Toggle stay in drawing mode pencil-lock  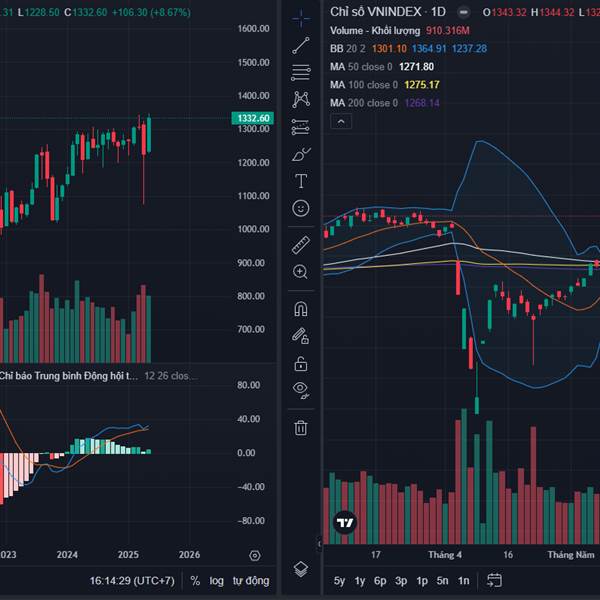coord(301,336)
